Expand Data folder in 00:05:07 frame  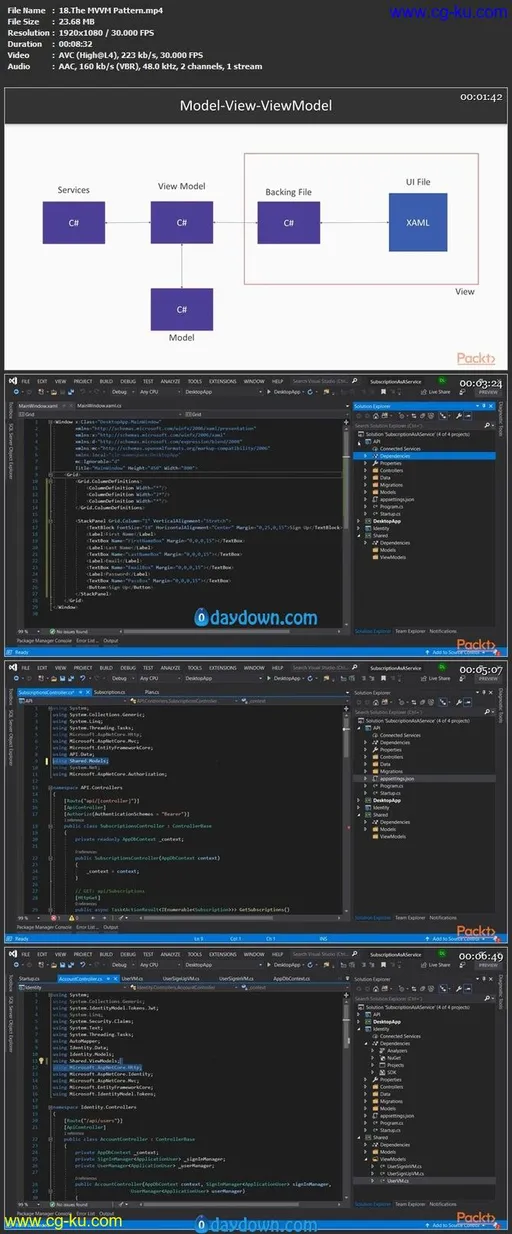pos(367,763)
